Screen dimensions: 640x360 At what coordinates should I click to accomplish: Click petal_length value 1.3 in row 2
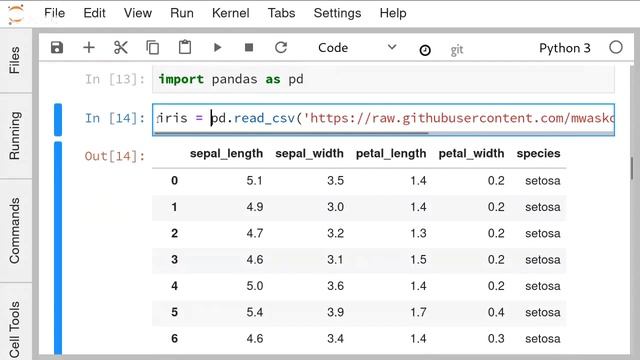[418, 233]
